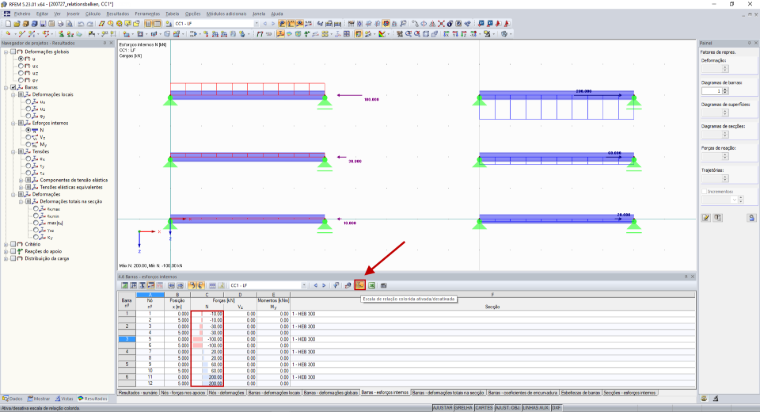The image size is (760, 412).
Task: Click the Excel export icon in table toolbar
Action: pos(371,285)
